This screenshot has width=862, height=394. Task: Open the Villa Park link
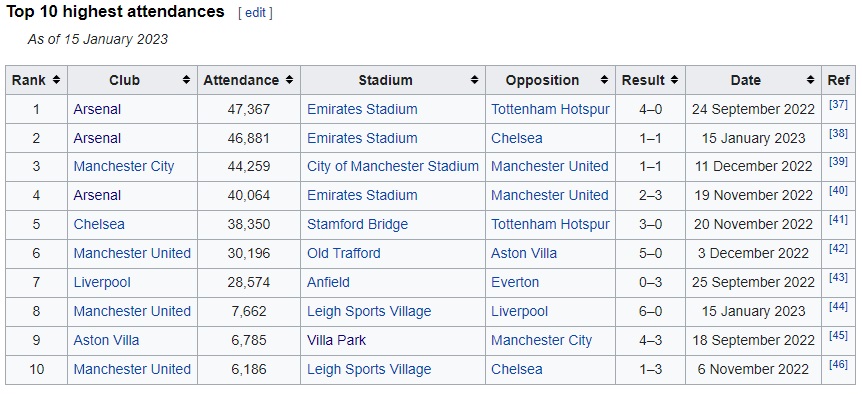point(336,340)
